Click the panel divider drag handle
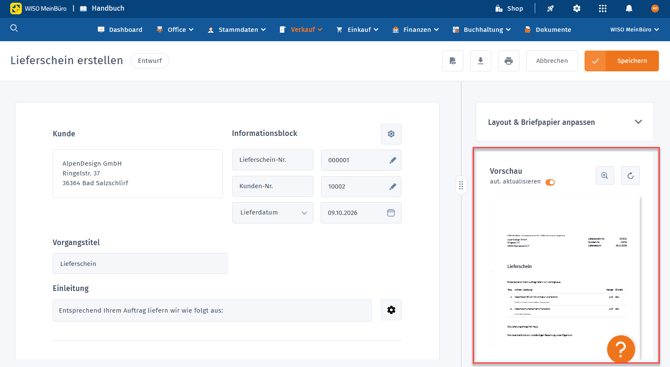This screenshot has width=670, height=367. (x=461, y=185)
